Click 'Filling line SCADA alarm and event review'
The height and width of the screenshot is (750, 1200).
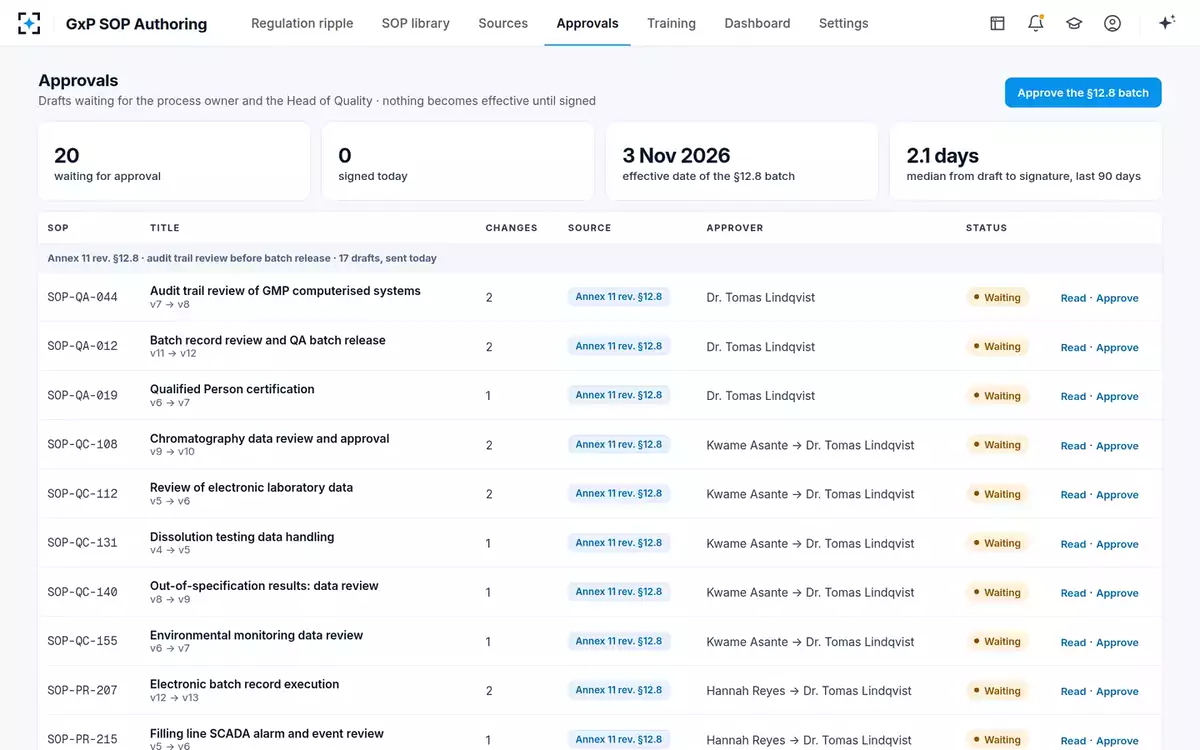(x=267, y=733)
